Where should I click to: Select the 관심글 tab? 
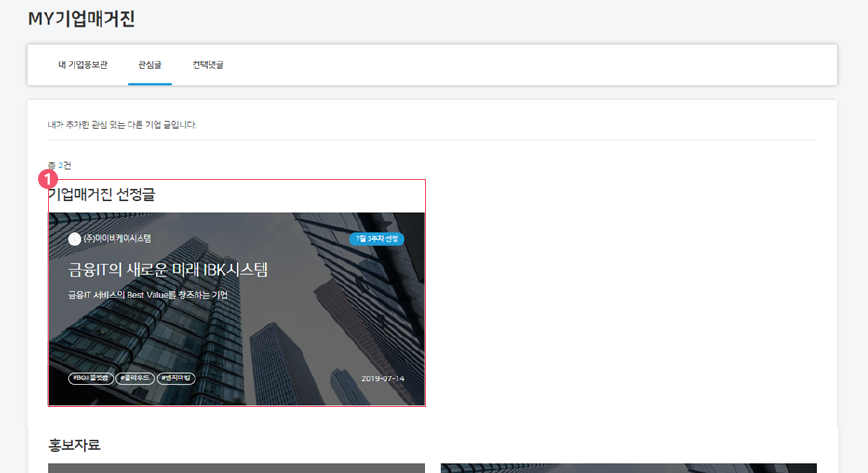[x=149, y=65]
